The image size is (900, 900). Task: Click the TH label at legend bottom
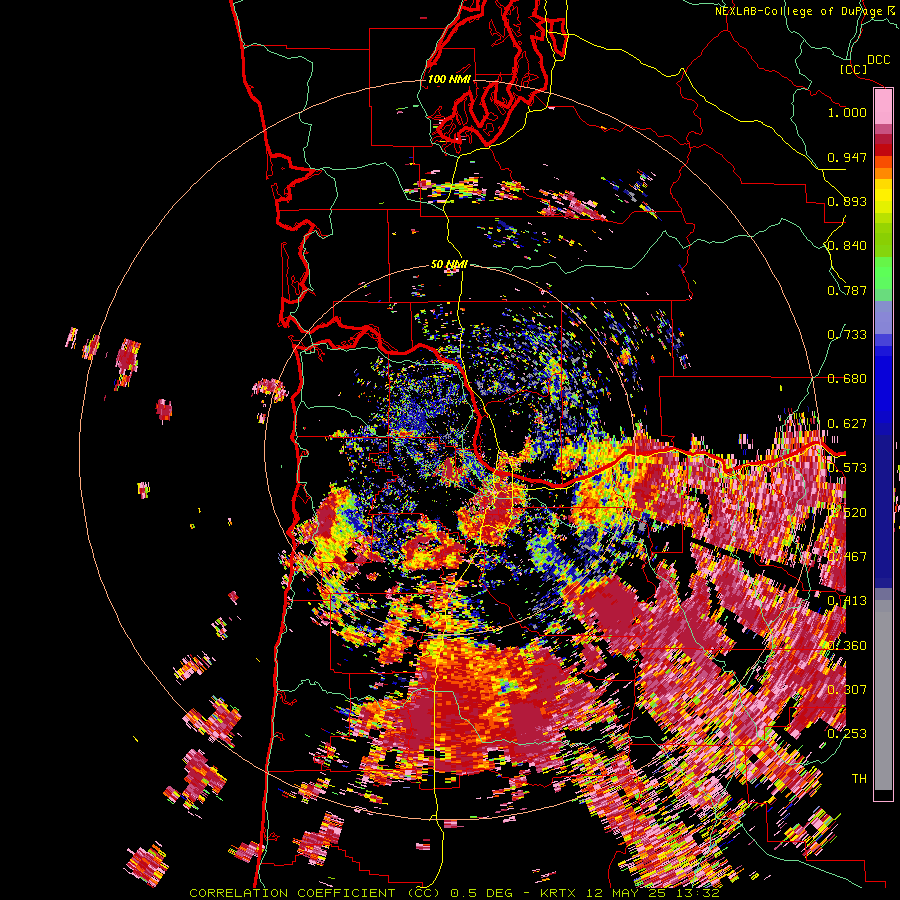[859, 779]
